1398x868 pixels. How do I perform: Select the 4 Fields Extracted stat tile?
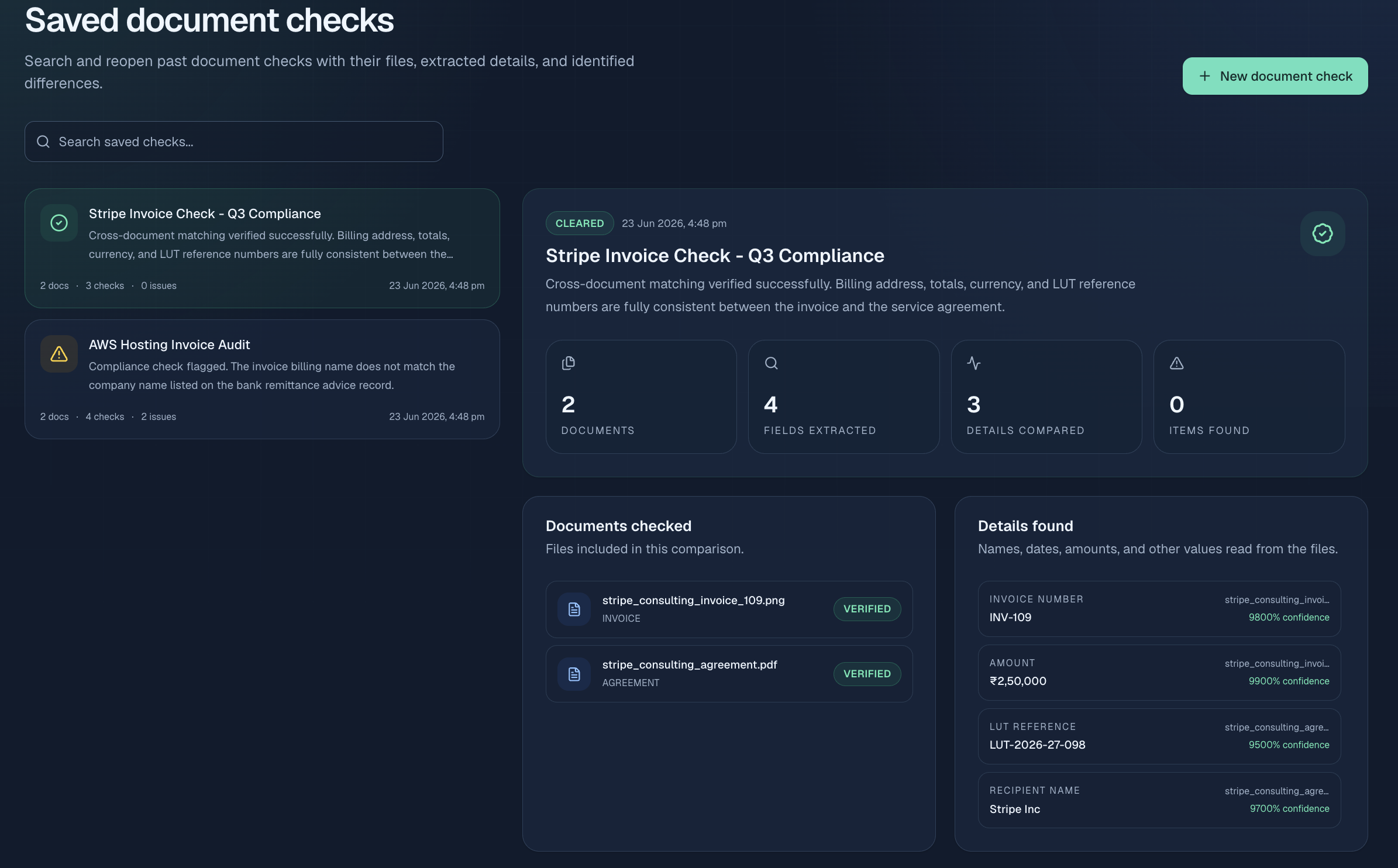pyautogui.click(x=843, y=397)
